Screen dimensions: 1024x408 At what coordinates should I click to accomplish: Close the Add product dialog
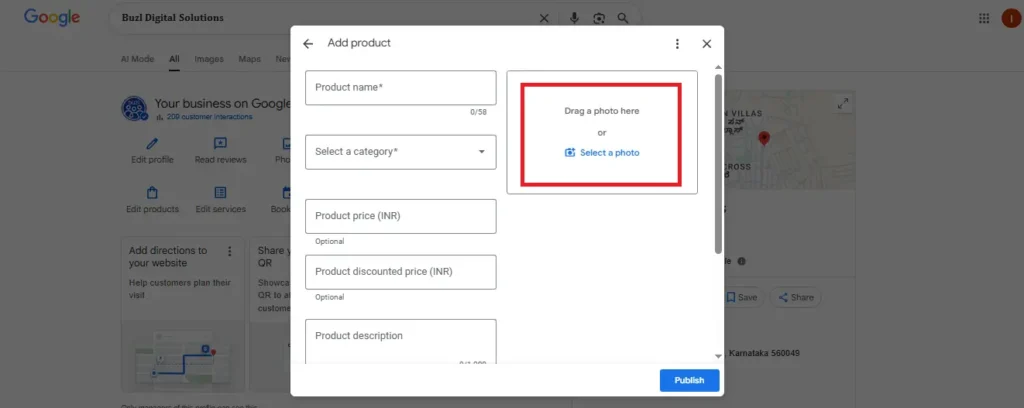(707, 44)
